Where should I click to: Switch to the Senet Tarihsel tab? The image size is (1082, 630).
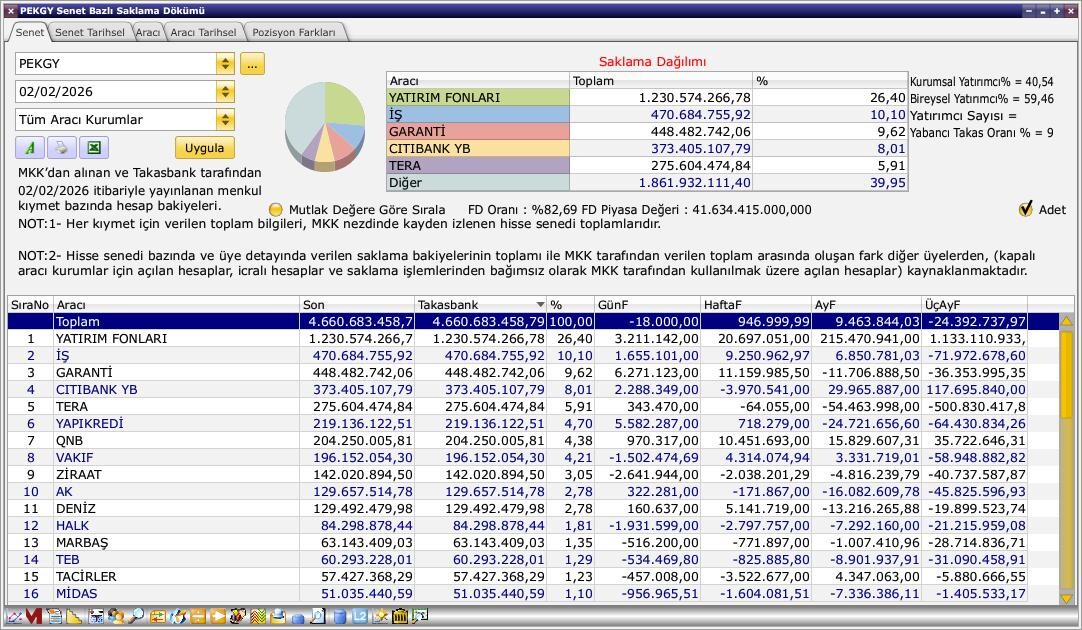pyautogui.click(x=89, y=32)
